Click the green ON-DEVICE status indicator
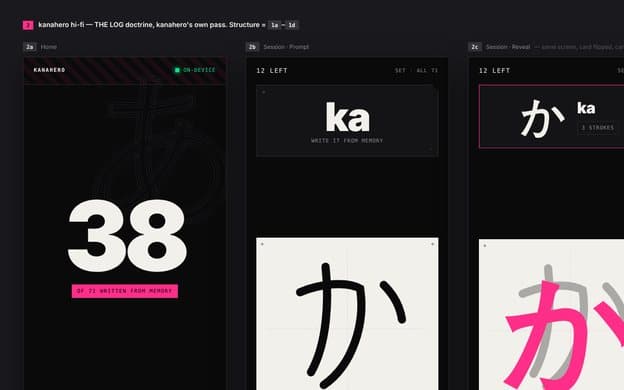This screenshot has width=624, height=390. tap(195, 70)
